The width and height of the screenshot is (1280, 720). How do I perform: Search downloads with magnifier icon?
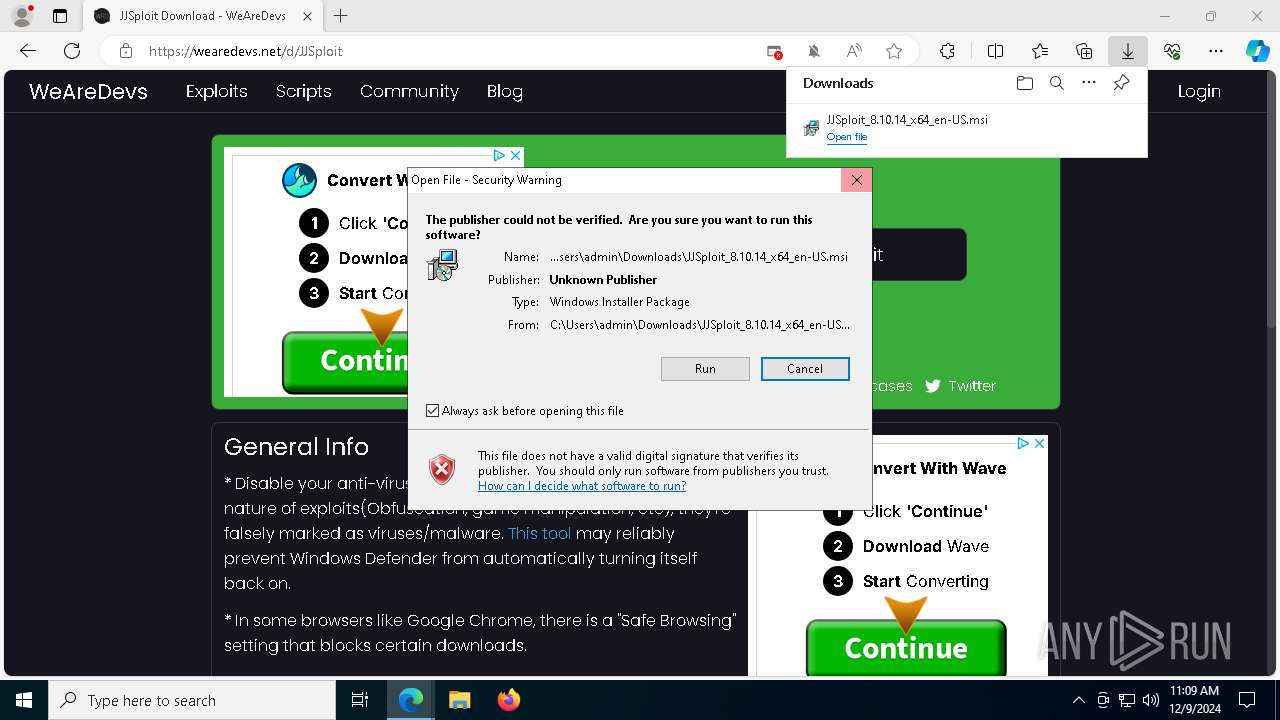click(x=1057, y=83)
